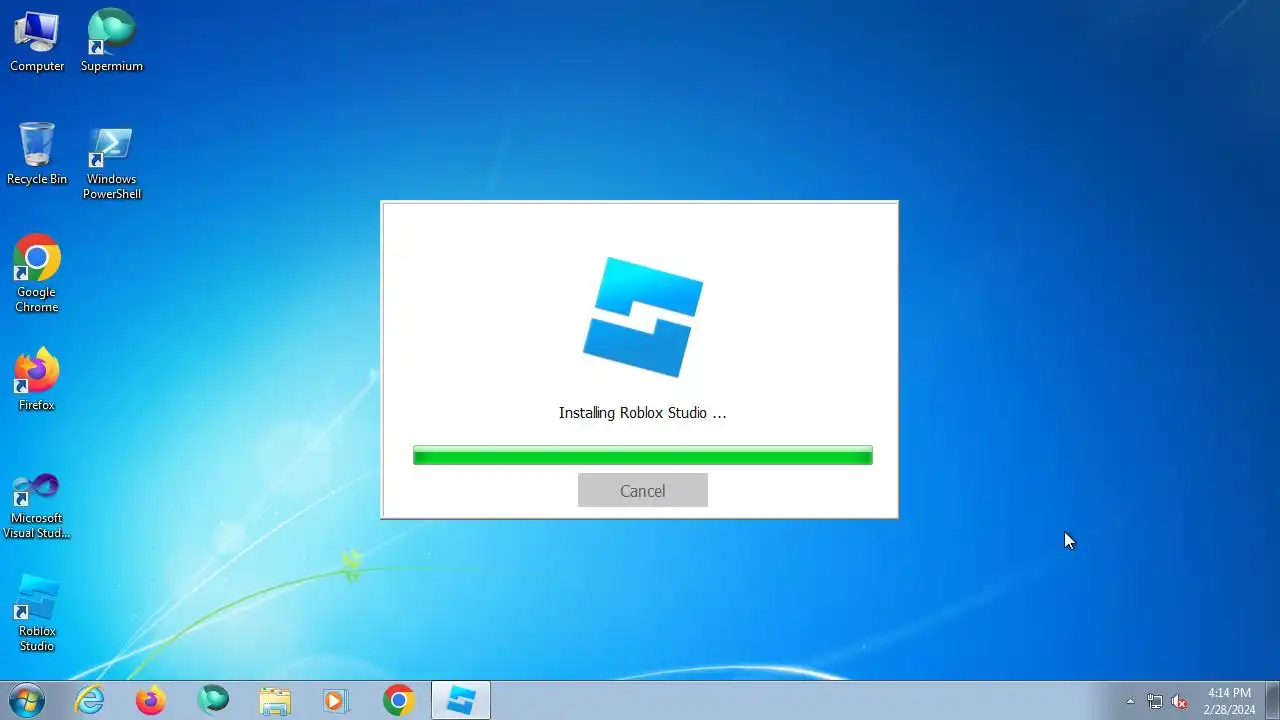Viewport: 1280px width, 720px height.
Task: Show hidden system tray icons
Action: (x=1130, y=701)
